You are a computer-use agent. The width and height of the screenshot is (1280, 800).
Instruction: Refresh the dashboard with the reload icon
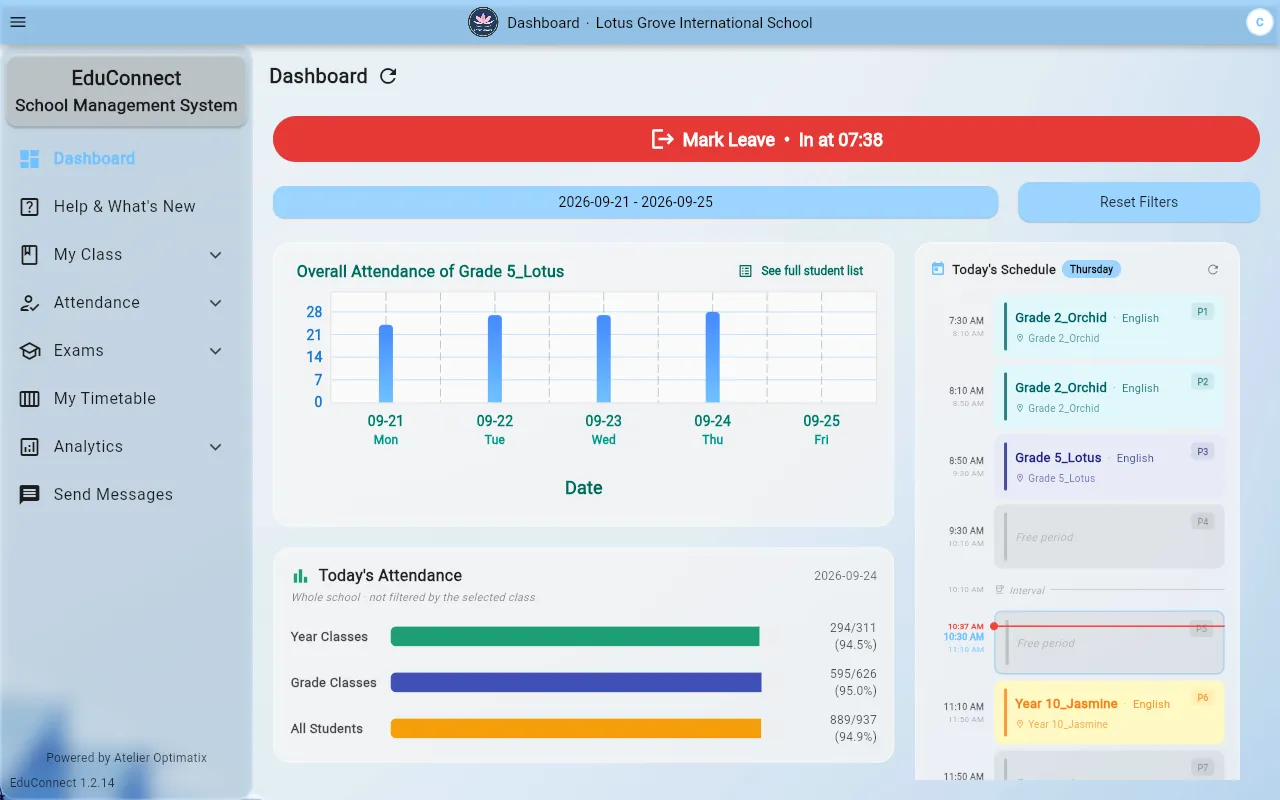[x=388, y=76]
